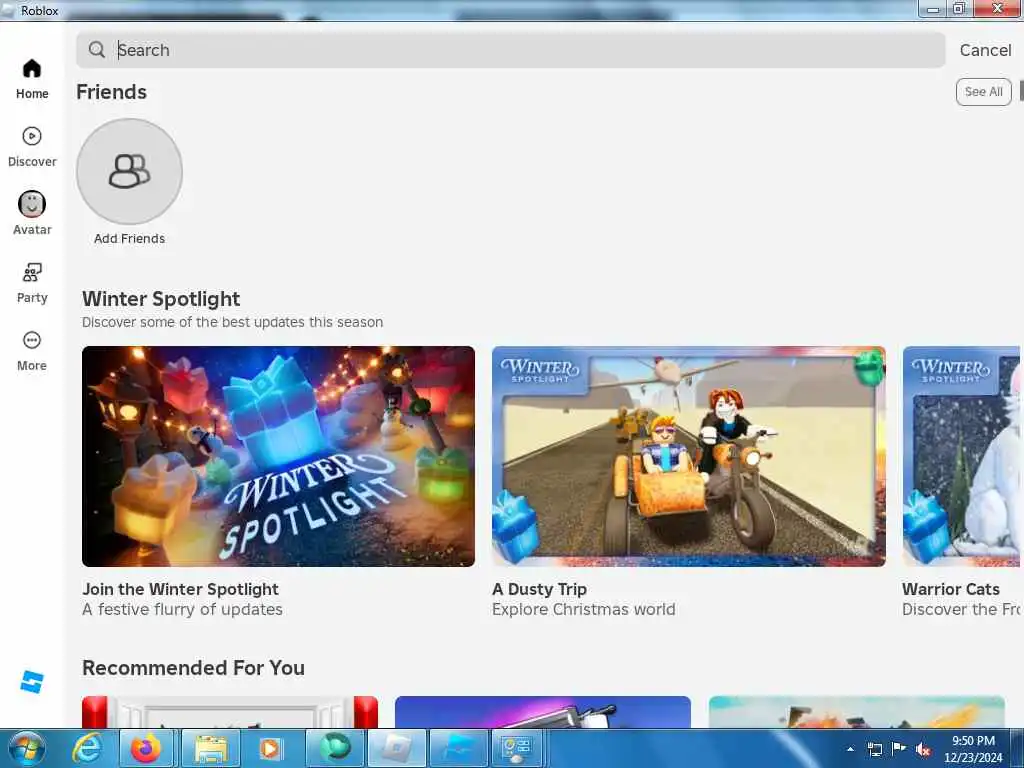Click inside the Search input field
This screenshot has width=1024, height=768.
tap(510, 50)
